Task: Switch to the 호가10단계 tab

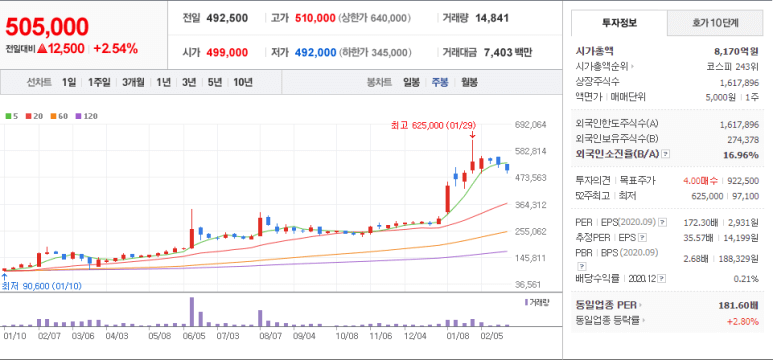Action: pos(715,23)
